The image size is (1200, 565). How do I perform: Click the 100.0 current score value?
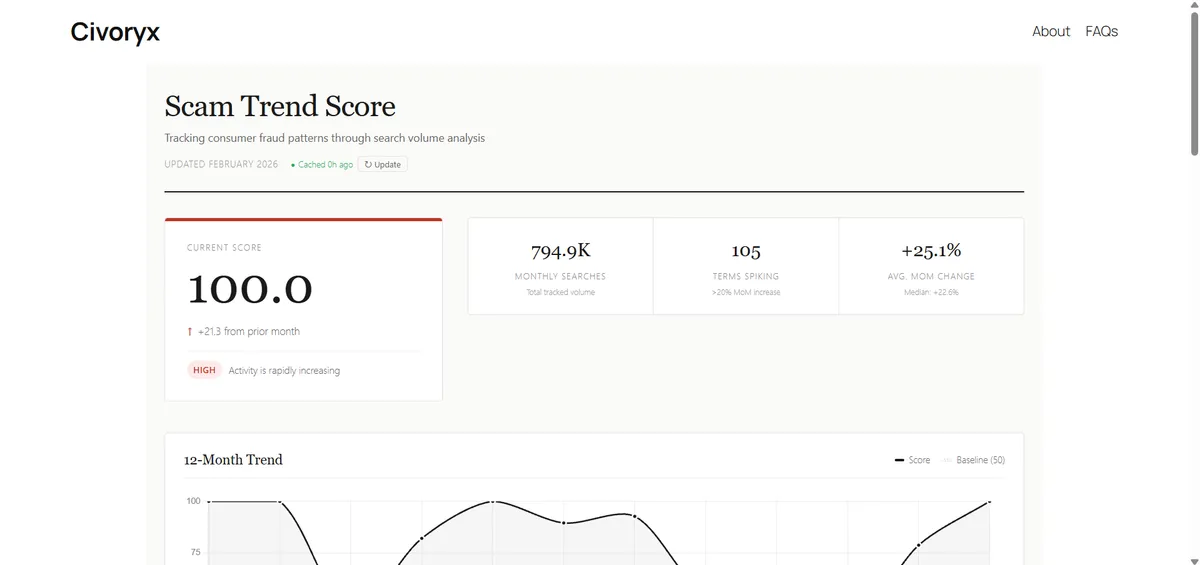point(250,290)
